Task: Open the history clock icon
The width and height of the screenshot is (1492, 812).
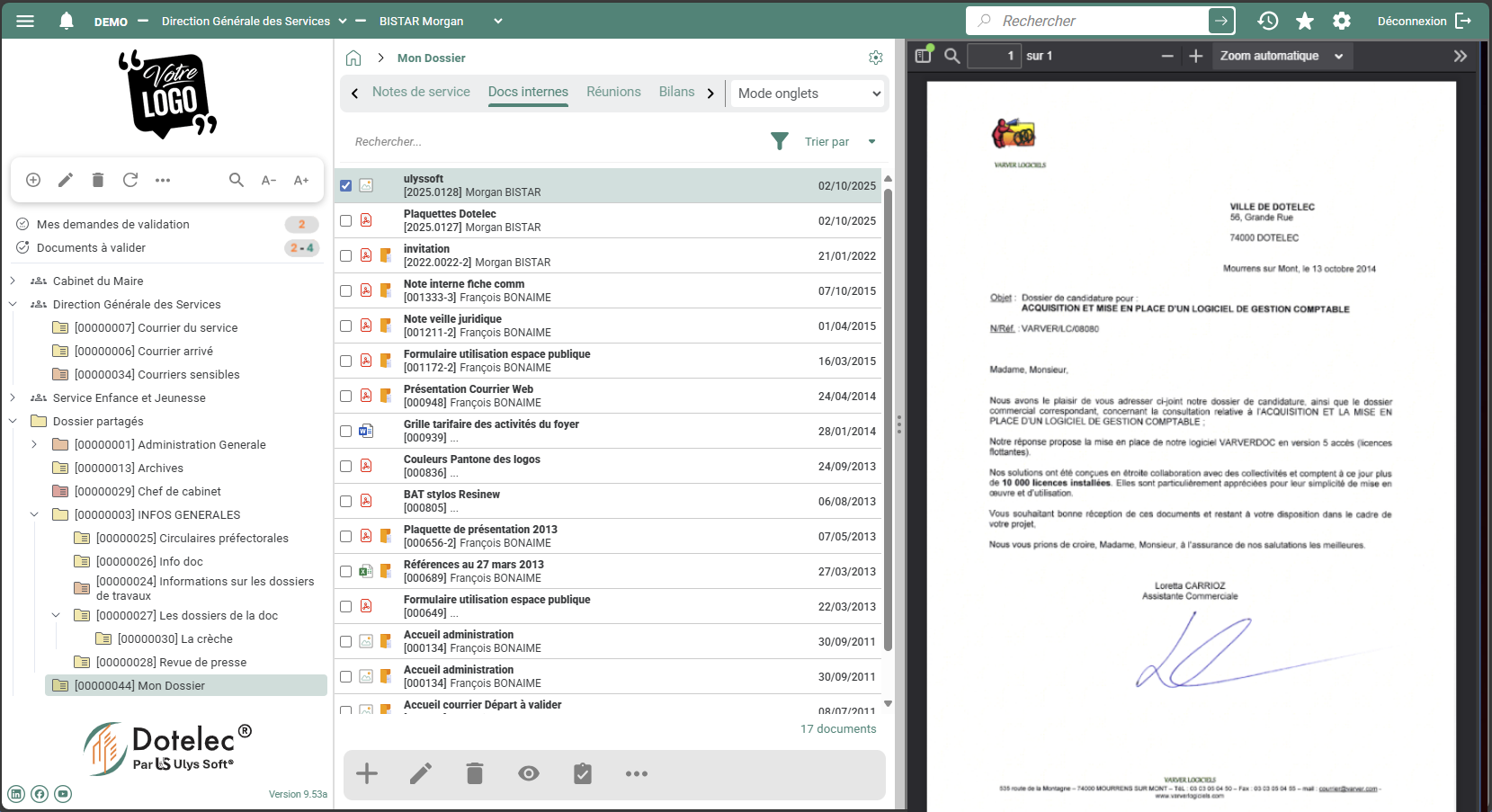Action: (x=1268, y=21)
